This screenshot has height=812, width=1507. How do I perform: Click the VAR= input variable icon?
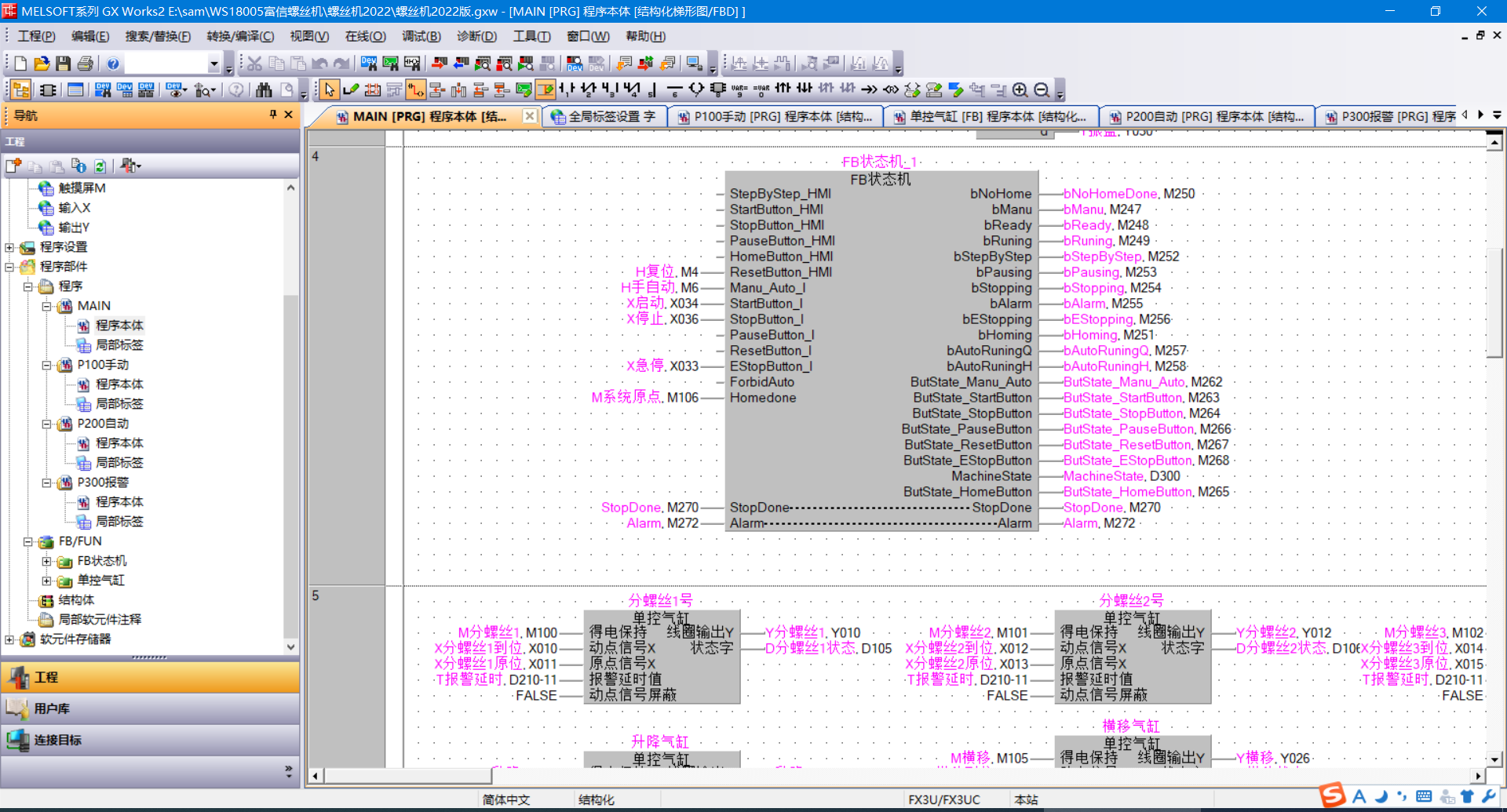pos(739,90)
